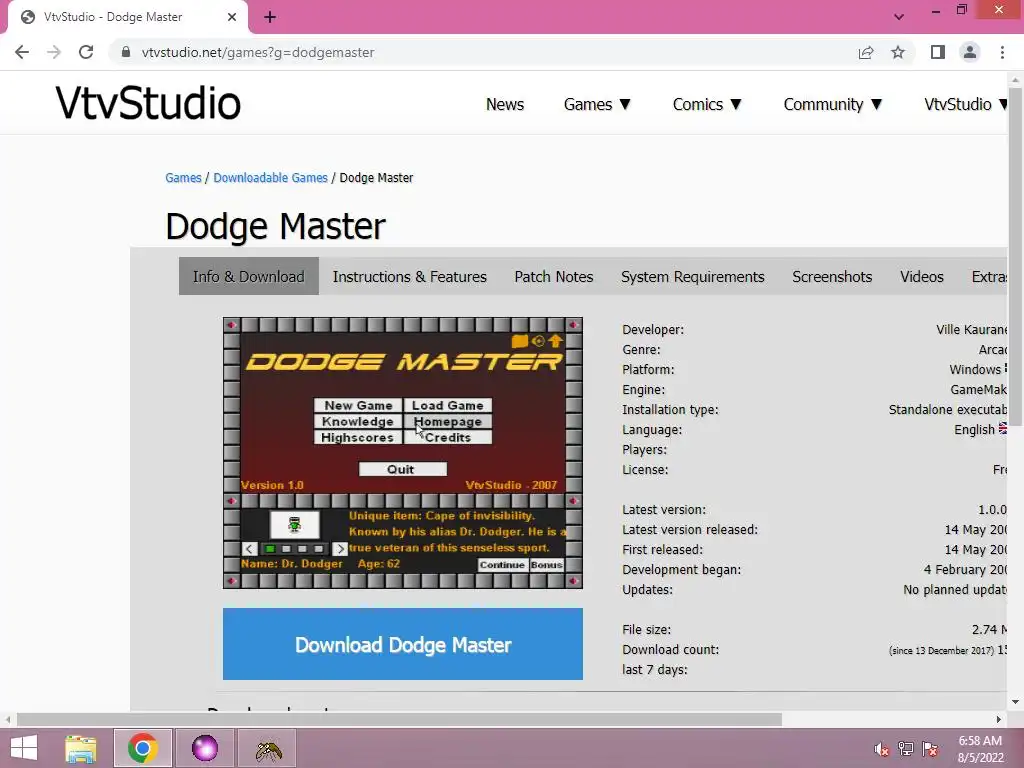
Task: Switch to the Patch Notes tab
Action: (x=554, y=276)
